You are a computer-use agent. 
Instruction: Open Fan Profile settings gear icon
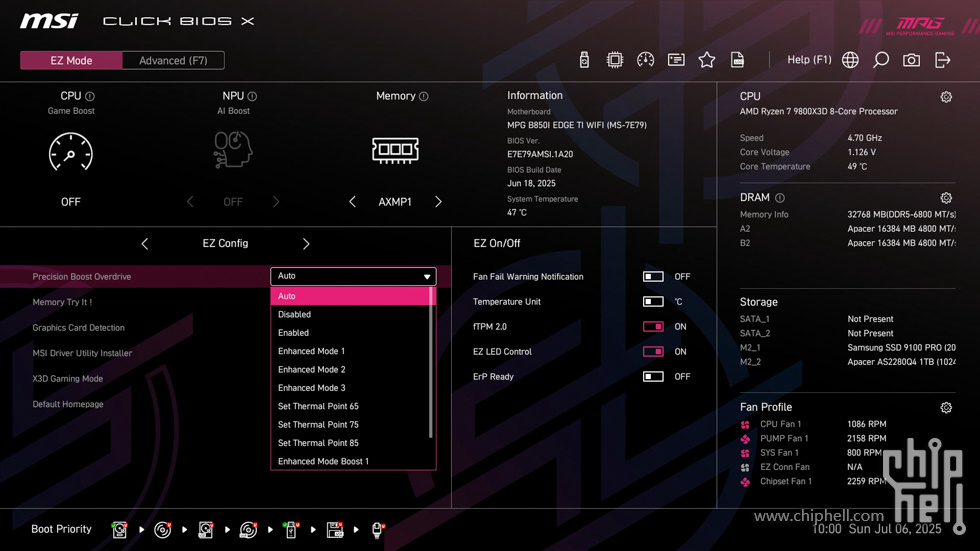[x=946, y=408]
